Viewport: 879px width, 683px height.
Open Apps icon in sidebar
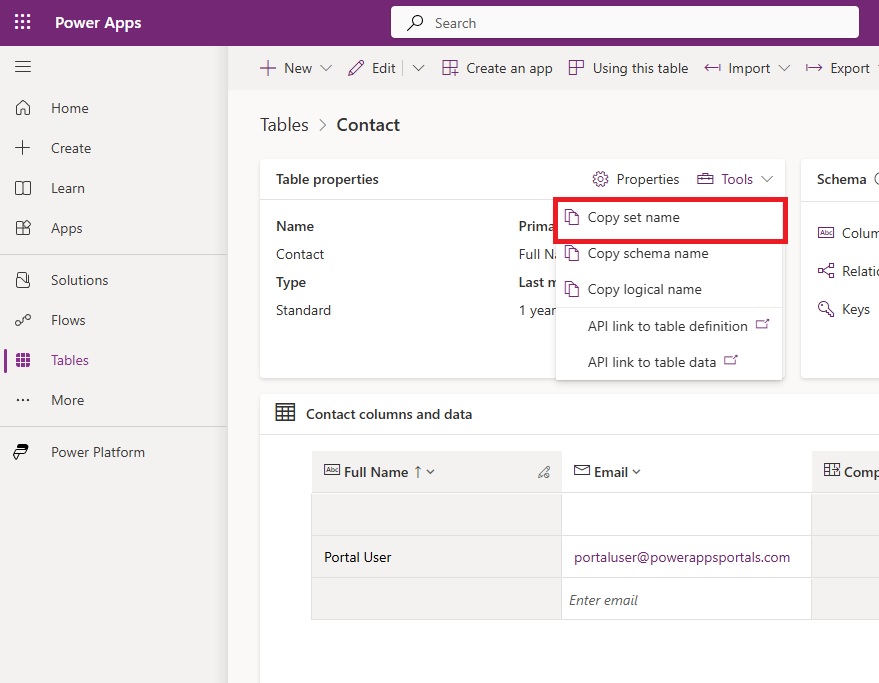pos(23,228)
